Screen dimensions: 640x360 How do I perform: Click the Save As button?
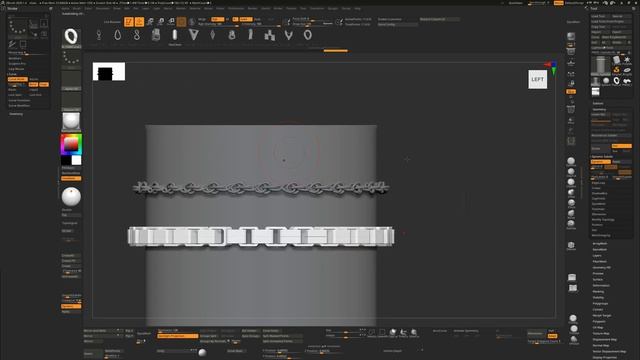[622, 16]
